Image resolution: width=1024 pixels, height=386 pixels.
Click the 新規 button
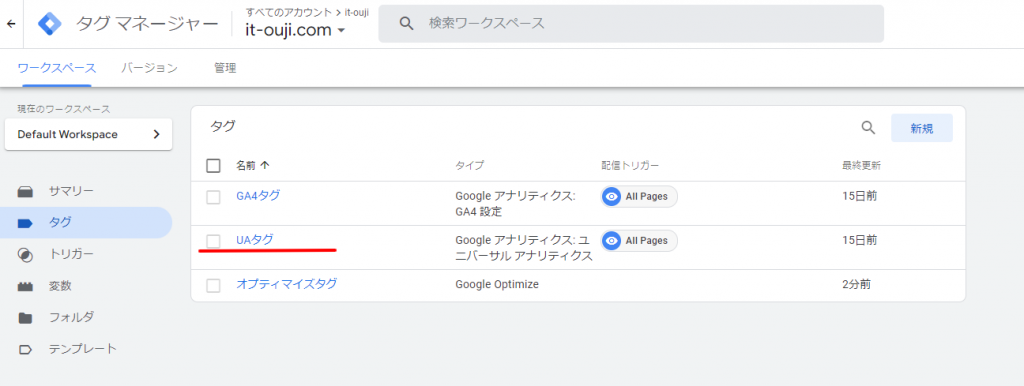pyautogui.click(x=921, y=128)
